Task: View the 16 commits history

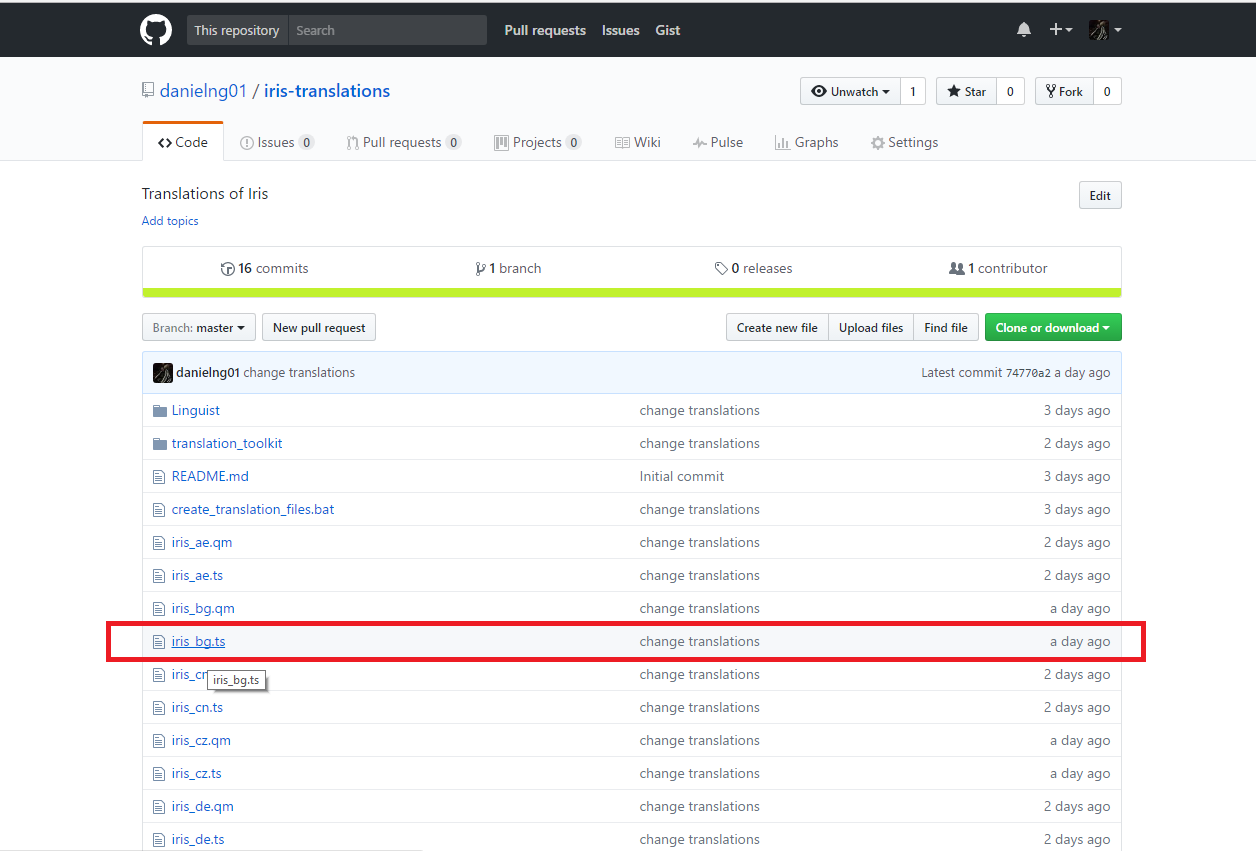Action: click(x=265, y=268)
